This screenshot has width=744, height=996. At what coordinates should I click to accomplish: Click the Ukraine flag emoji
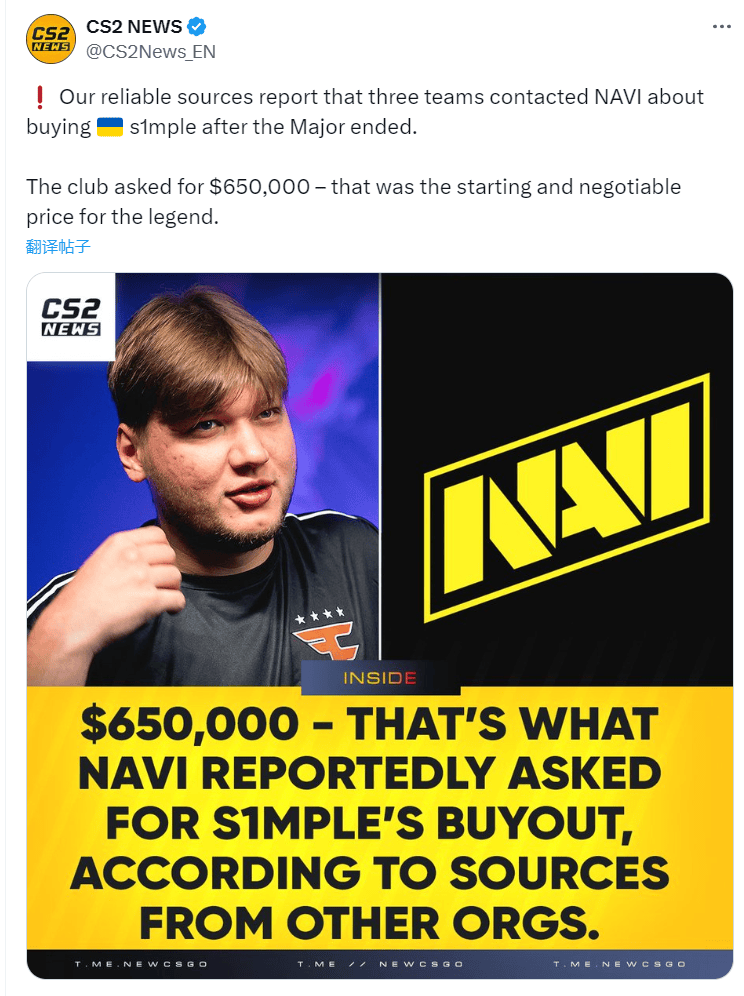(109, 127)
